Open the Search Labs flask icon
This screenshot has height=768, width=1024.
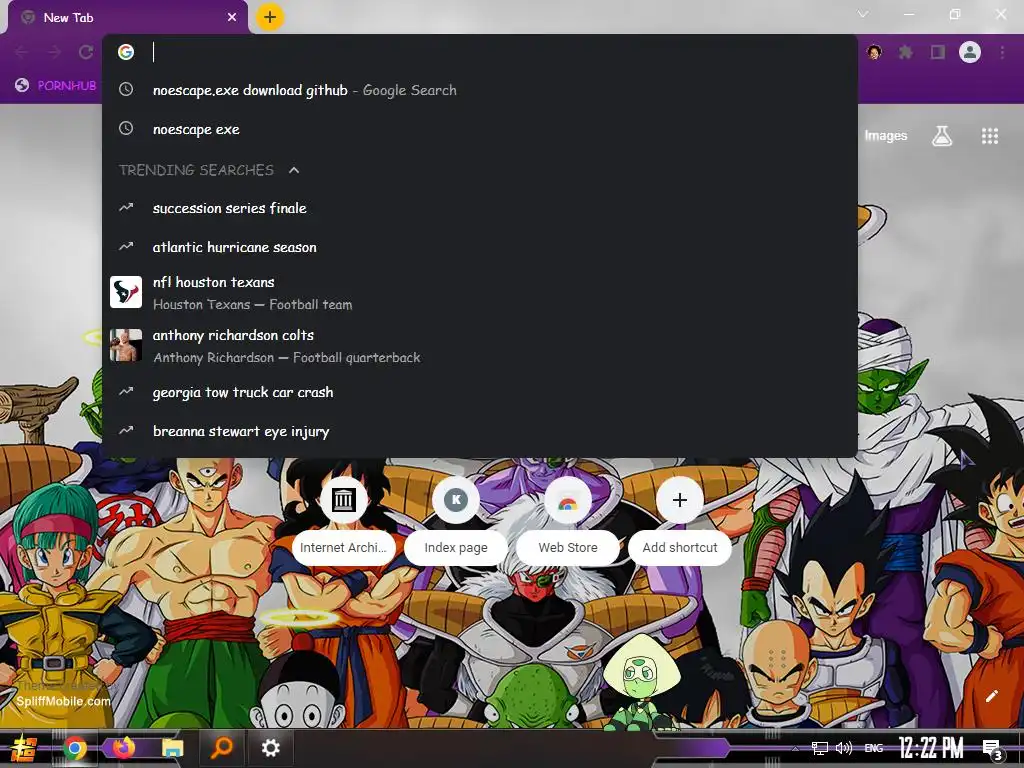pos(942,136)
